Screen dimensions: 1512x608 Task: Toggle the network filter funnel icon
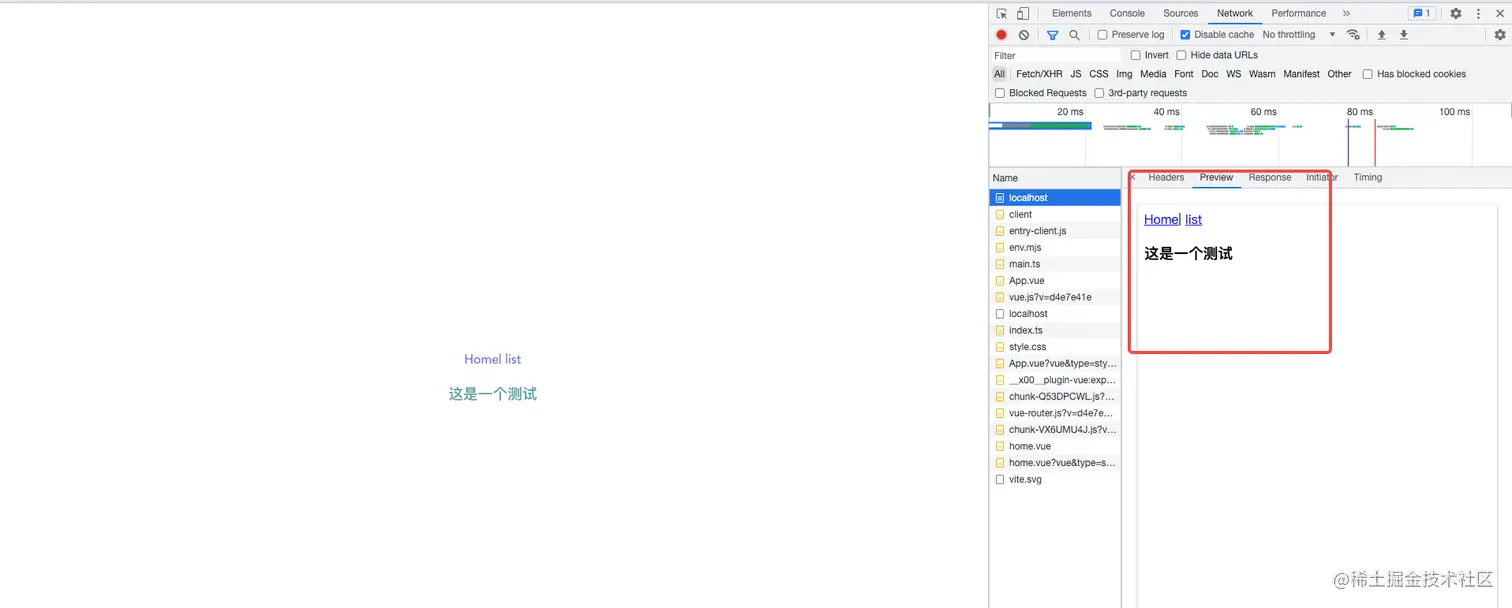coord(1052,34)
